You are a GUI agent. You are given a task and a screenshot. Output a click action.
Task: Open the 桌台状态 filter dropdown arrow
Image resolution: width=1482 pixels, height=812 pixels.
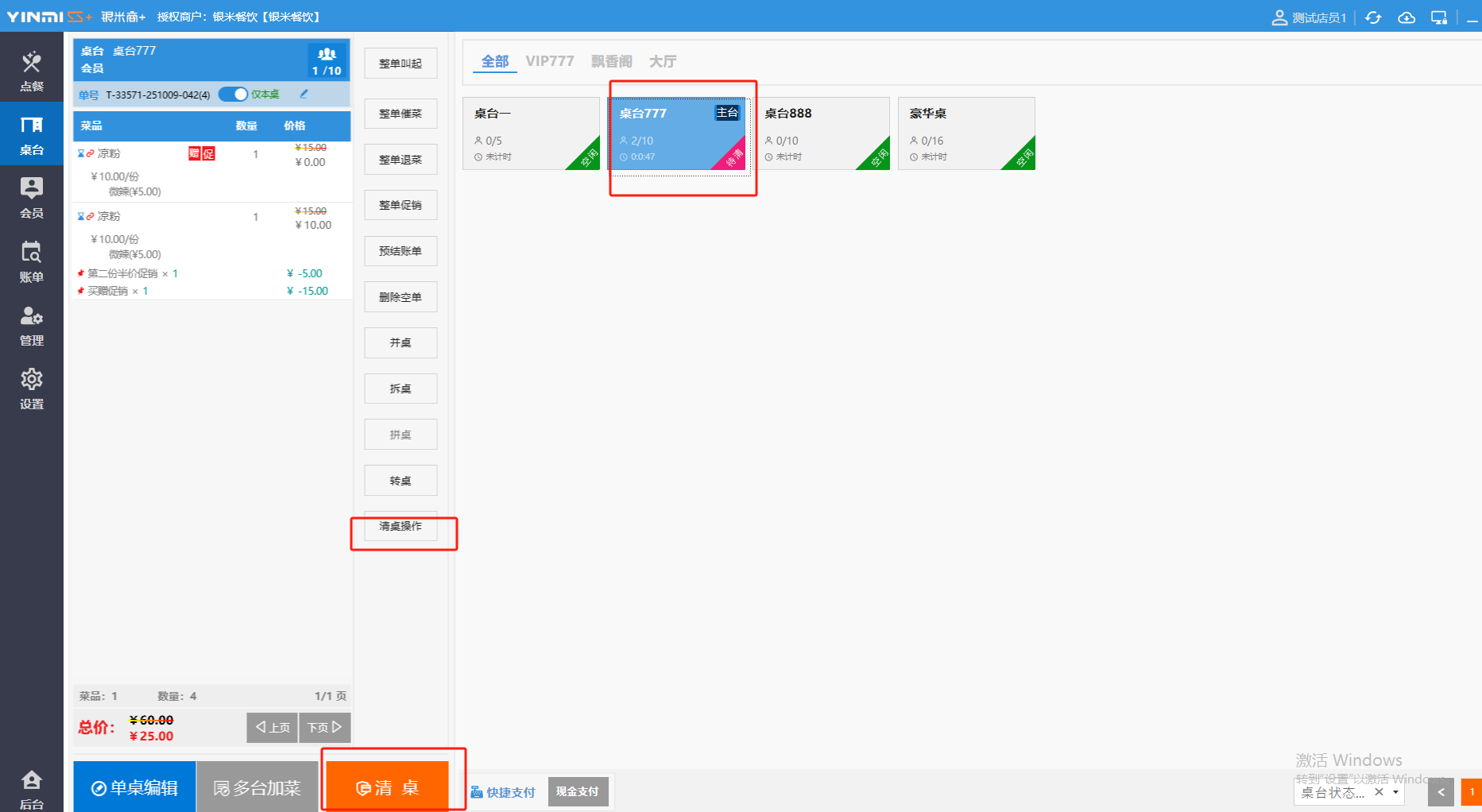(x=1395, y=792)
